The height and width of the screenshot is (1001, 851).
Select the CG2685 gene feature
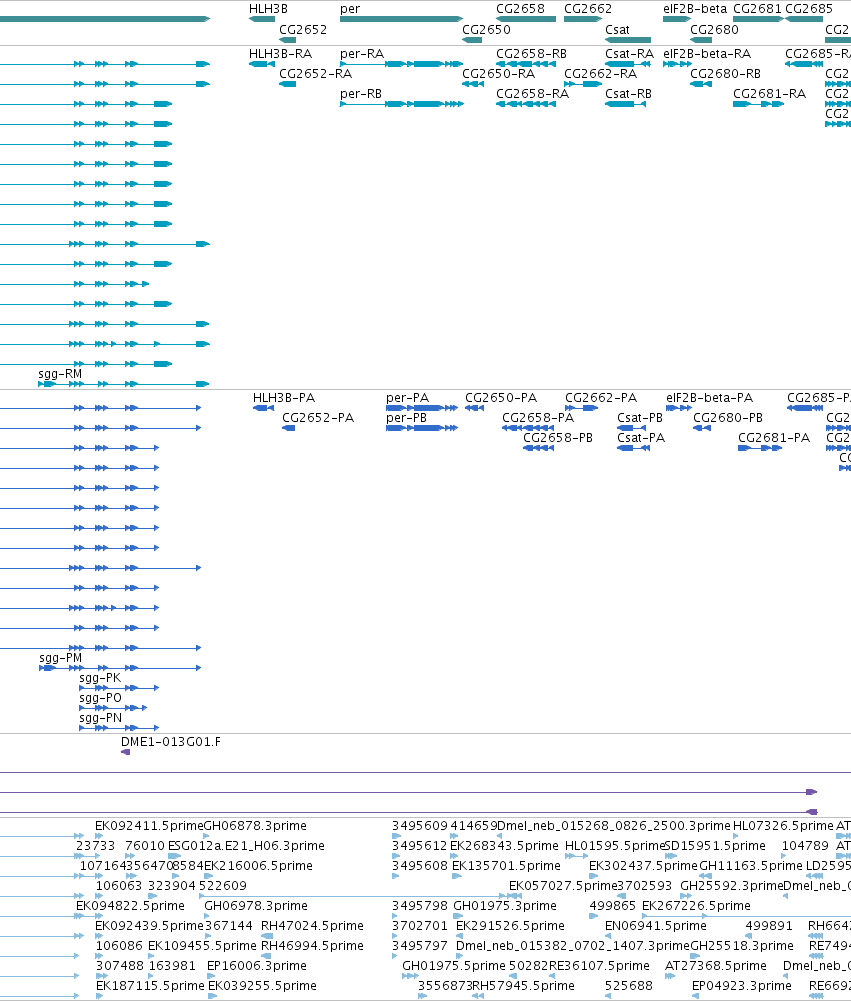tap(804, 19)
